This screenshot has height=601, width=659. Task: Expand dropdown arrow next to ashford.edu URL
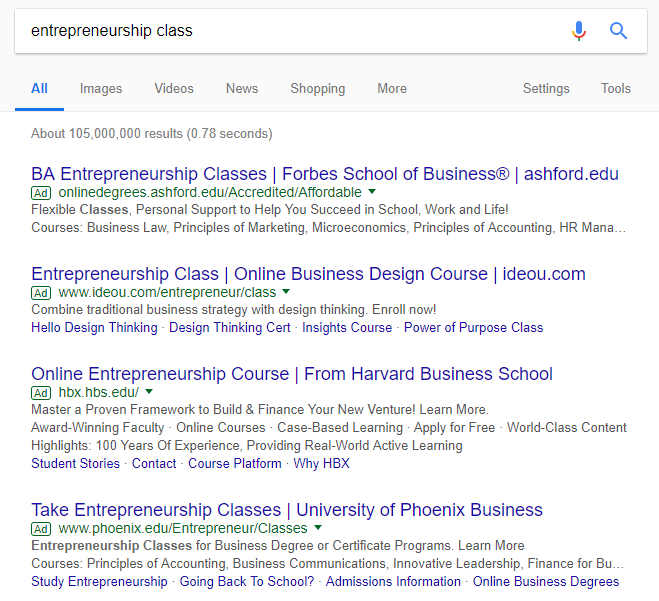tap(372, 191)
